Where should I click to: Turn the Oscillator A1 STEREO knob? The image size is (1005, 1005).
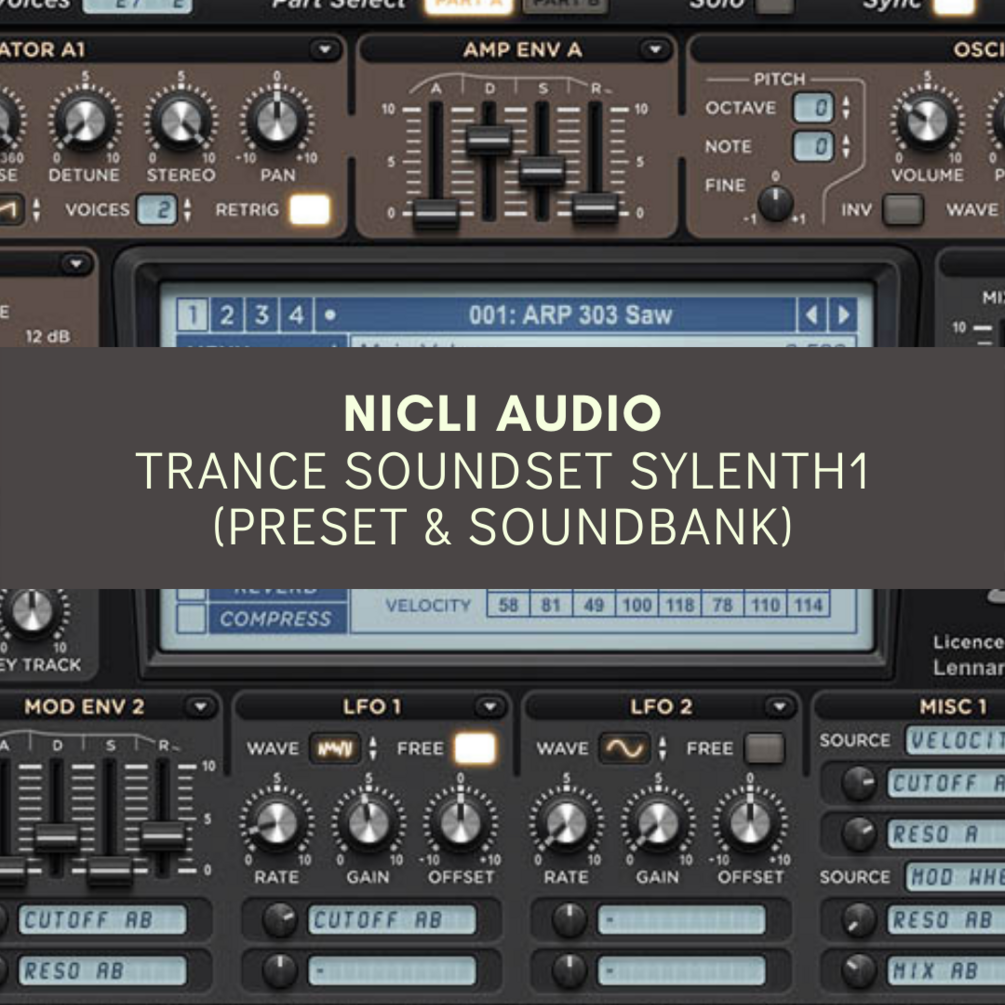pyautogui.click(x=181, y=121)
